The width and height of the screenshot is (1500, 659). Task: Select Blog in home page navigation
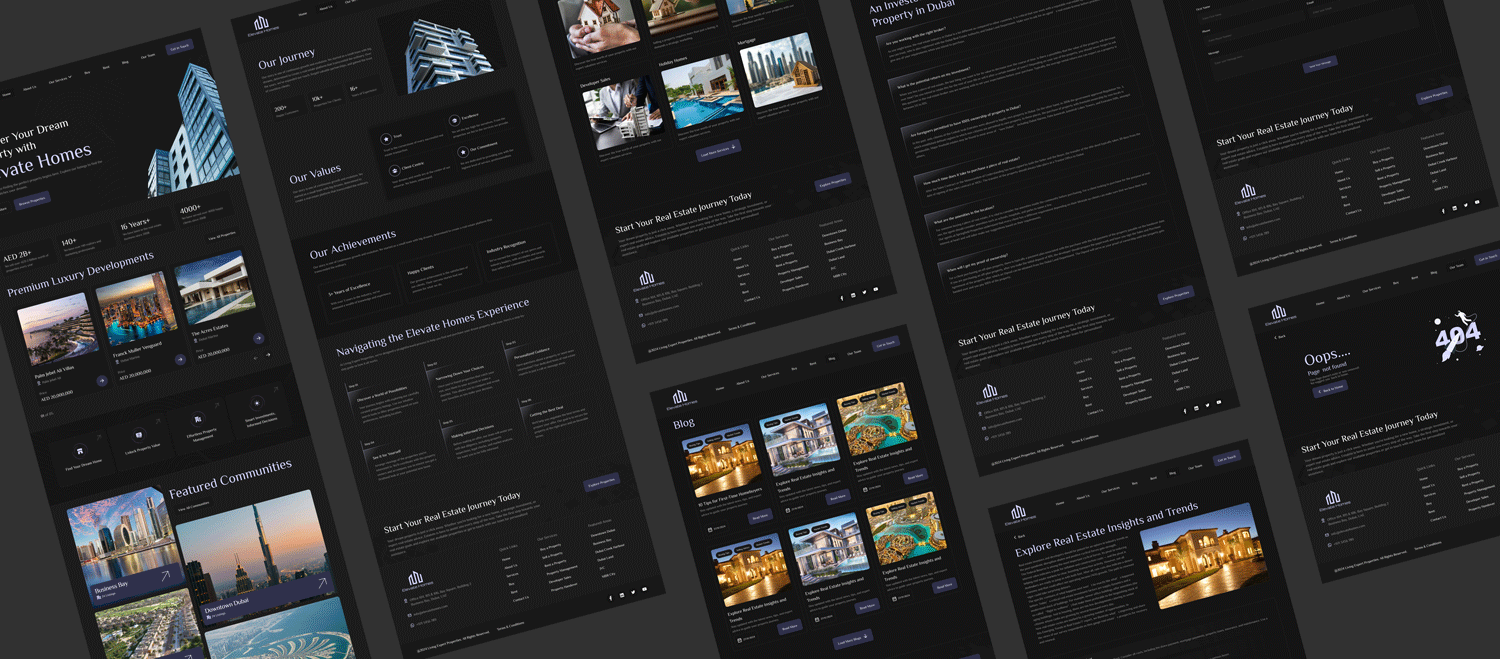[125, 62]
